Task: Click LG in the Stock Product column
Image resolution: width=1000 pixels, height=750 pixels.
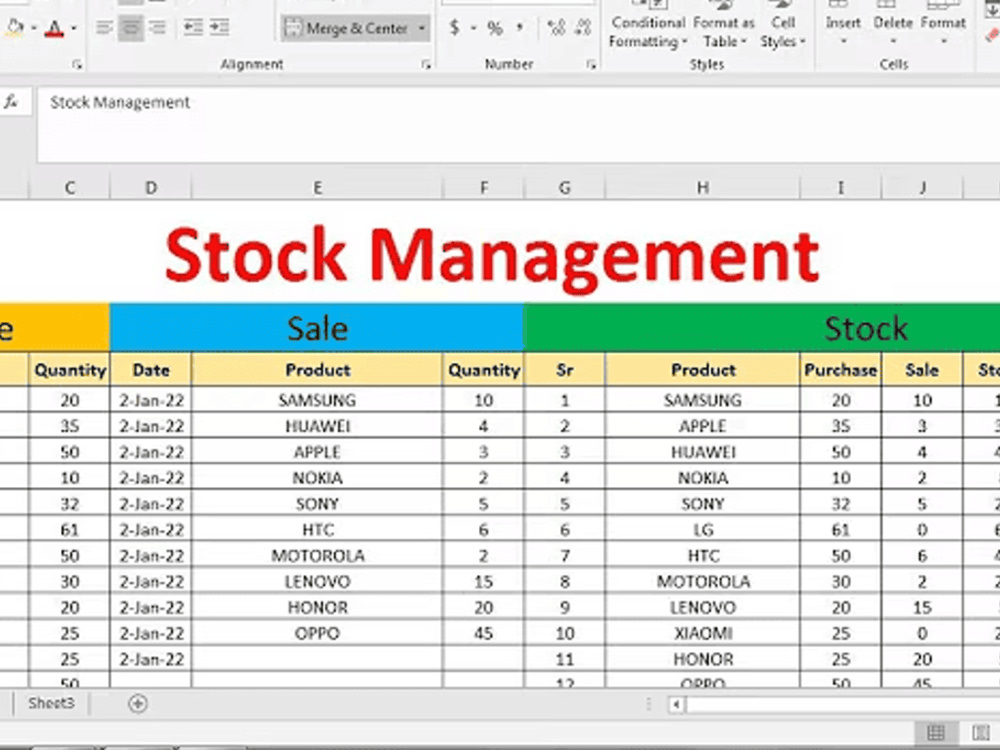Action: (x=702, y=529)
